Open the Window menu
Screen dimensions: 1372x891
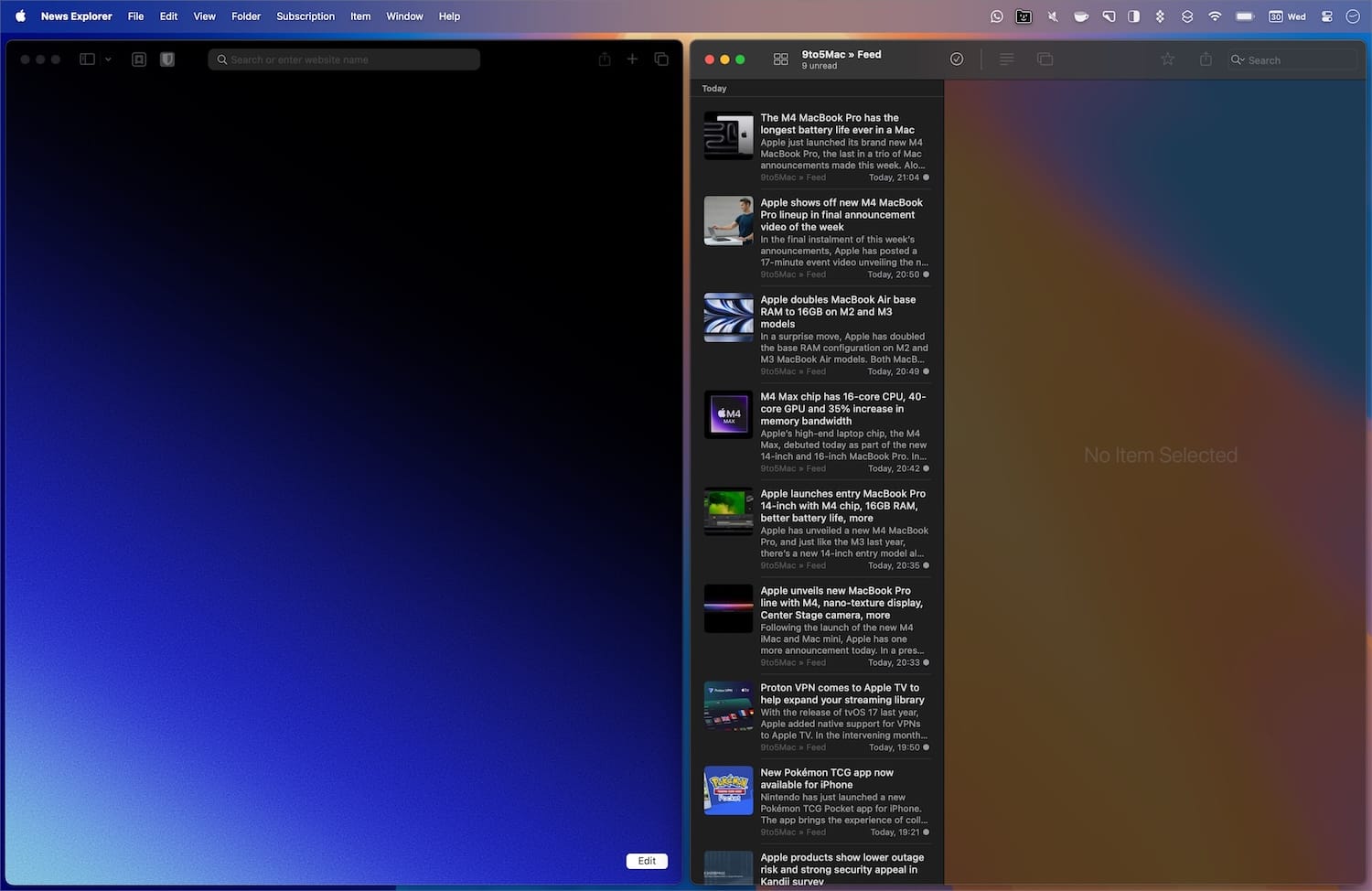[404, 16]
